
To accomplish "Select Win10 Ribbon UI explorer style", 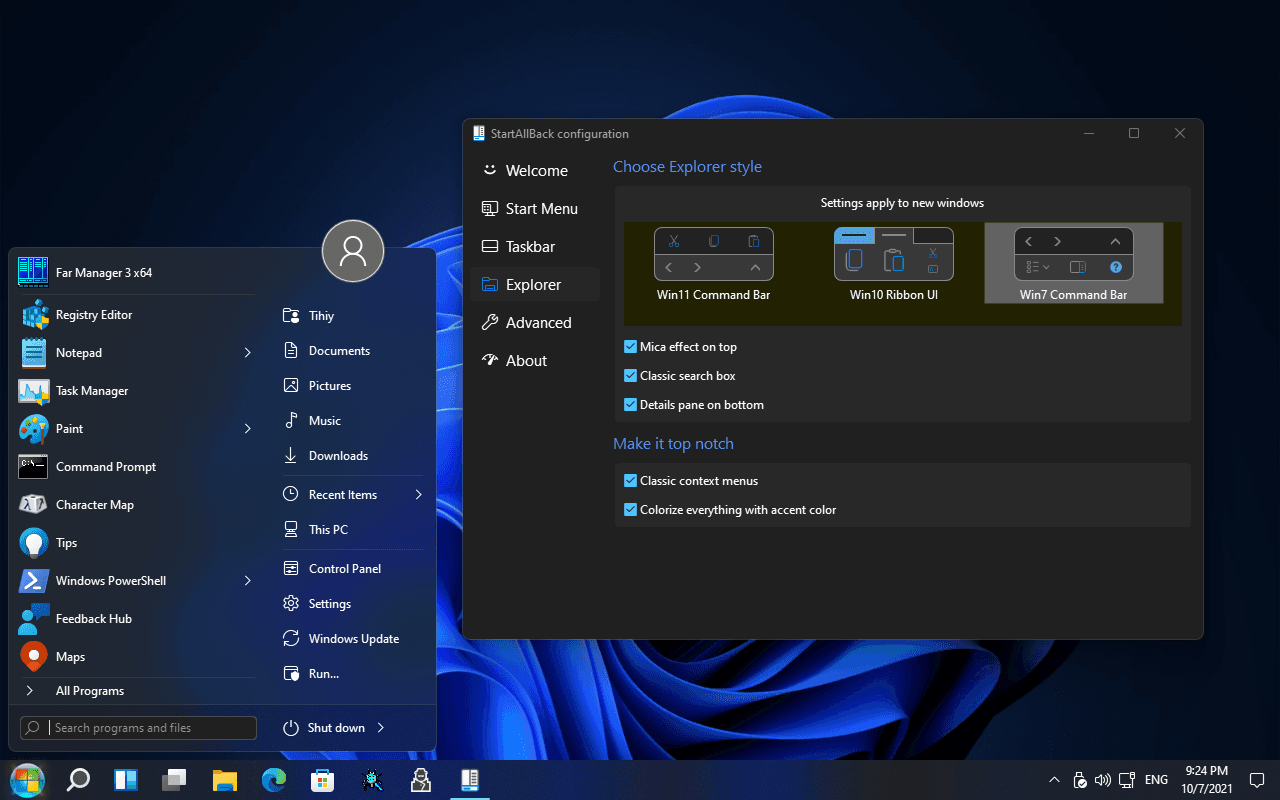I will tap(893, 264).
